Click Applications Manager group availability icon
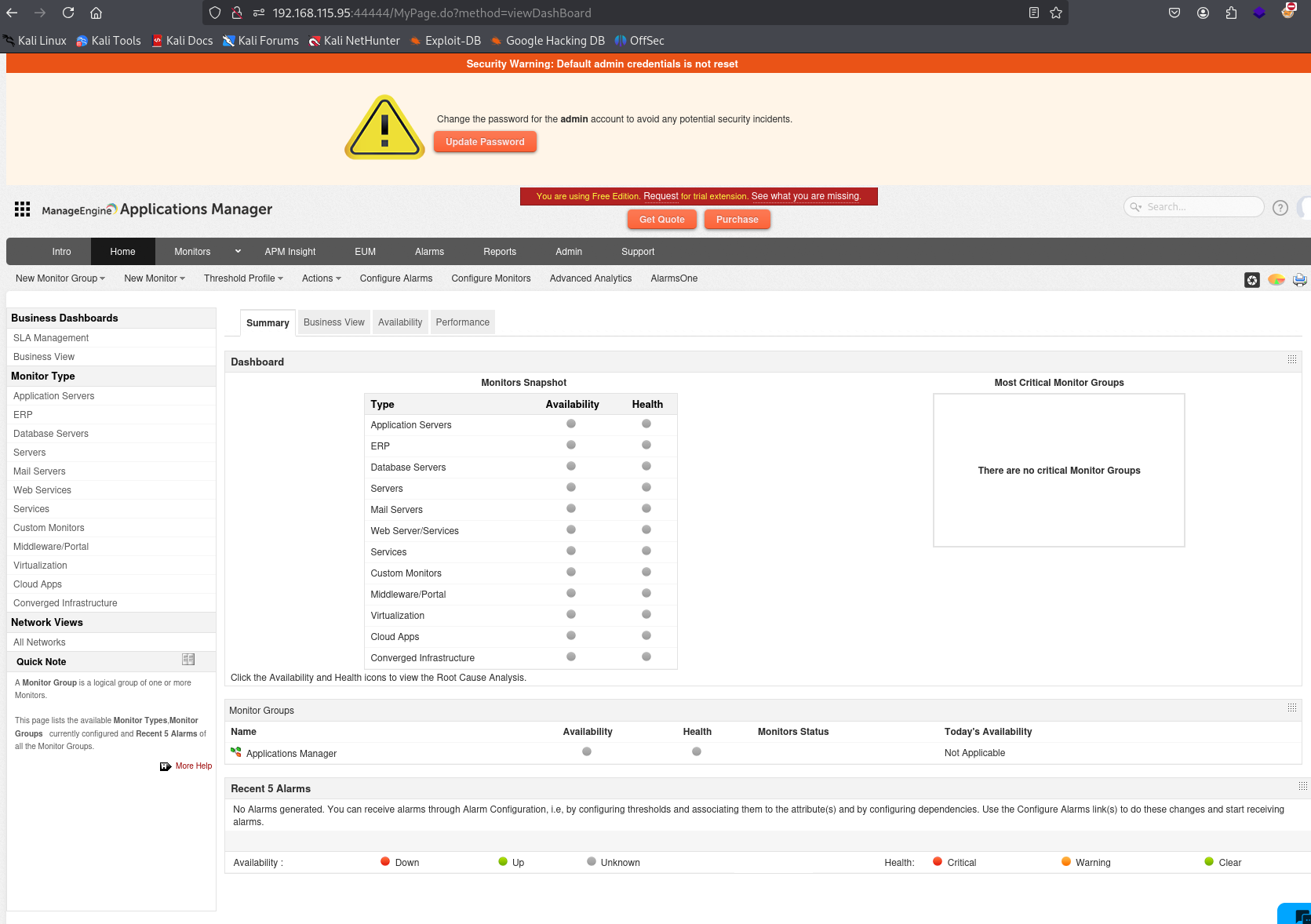 tap(587, 751)
